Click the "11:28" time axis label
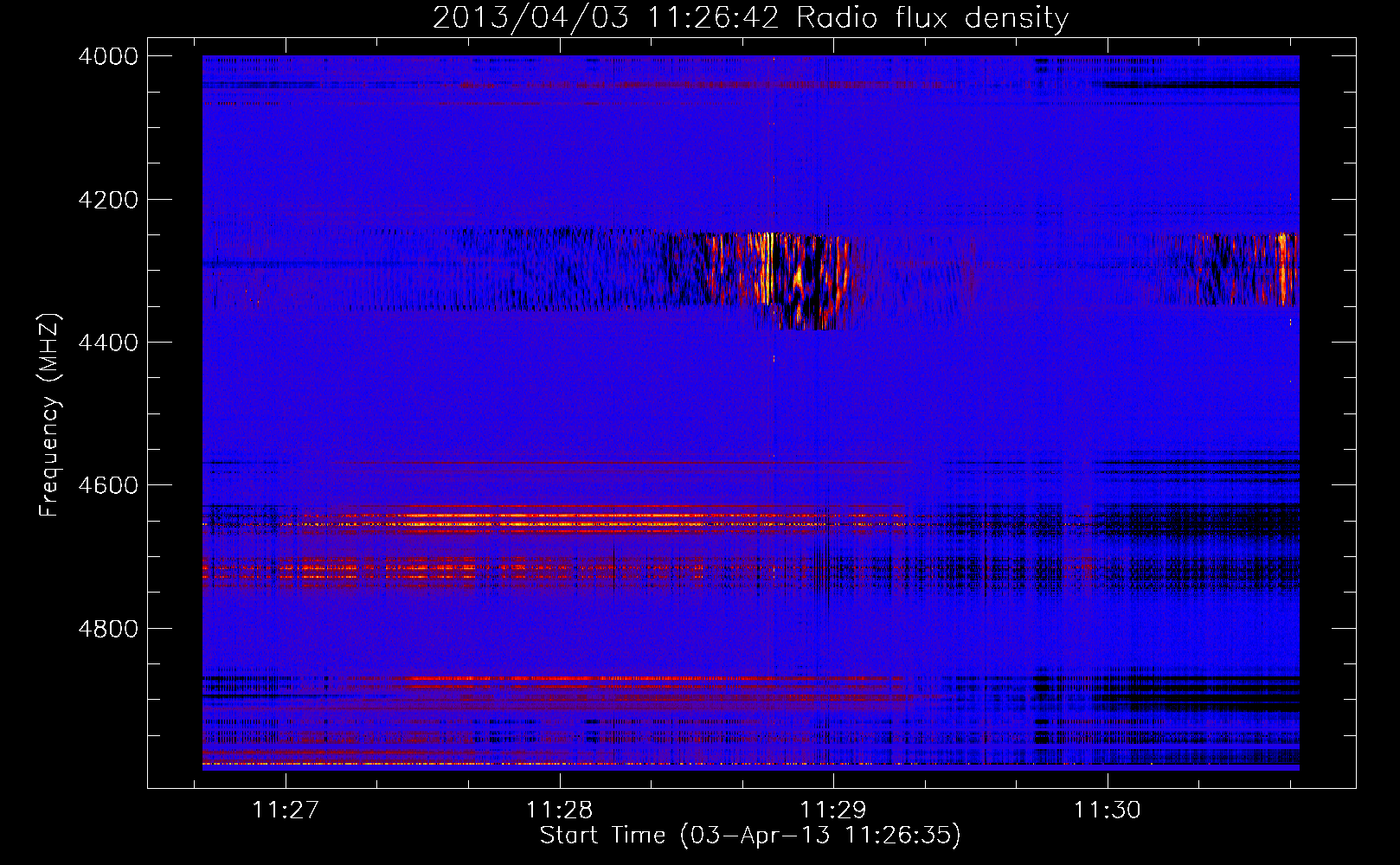This screenshot has height=865, width=1400. coord(560,811)
